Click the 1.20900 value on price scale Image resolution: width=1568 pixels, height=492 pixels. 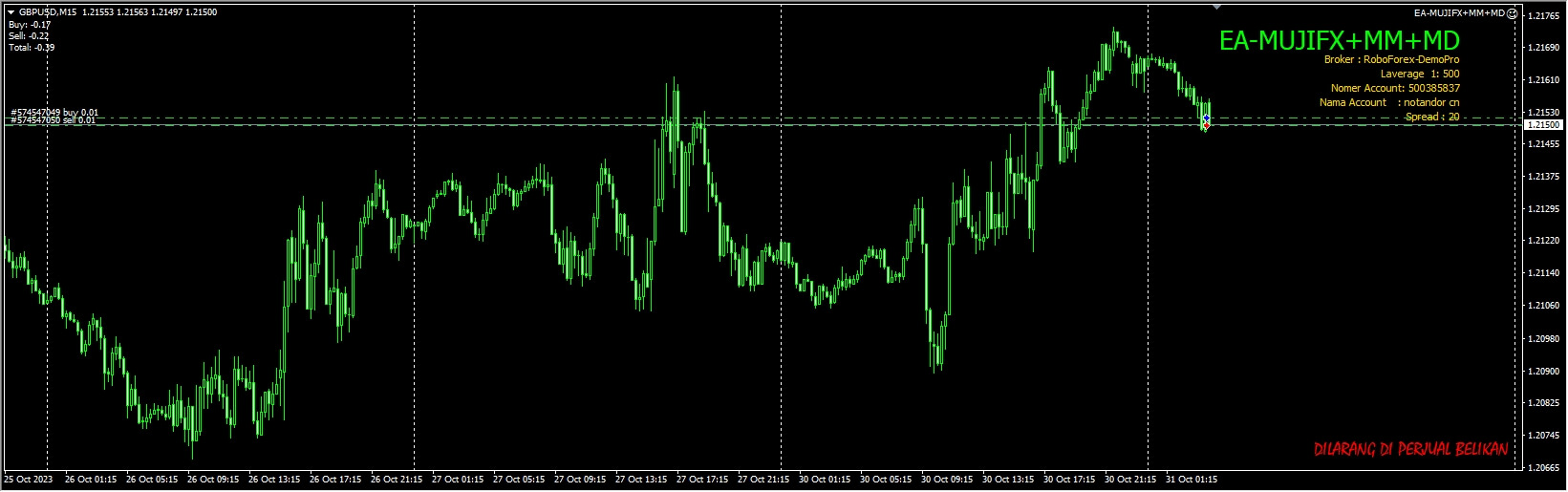1544,371
